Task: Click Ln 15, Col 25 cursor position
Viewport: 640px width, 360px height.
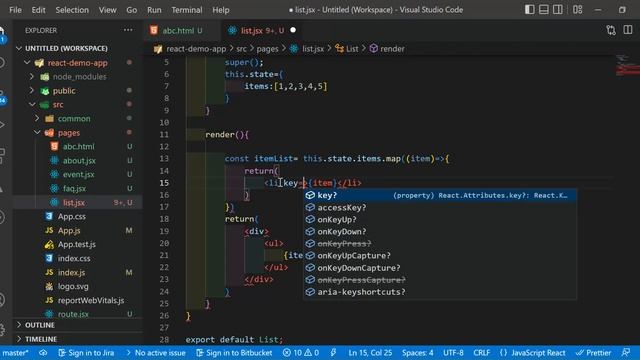Action: pos(370,353)
